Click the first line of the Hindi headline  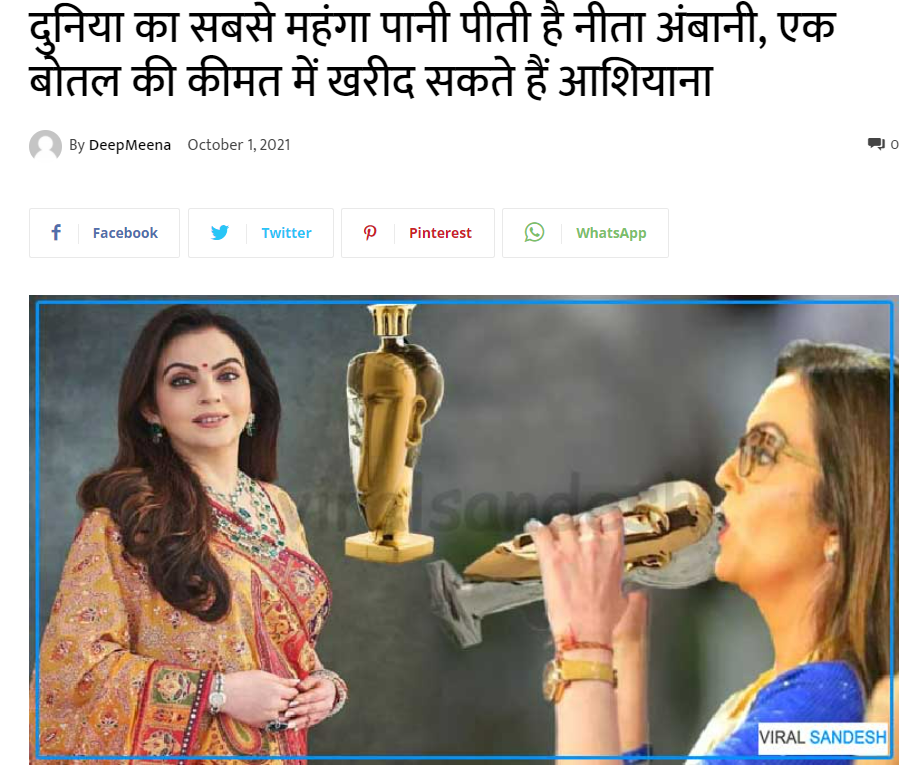[x=433, y=28]
